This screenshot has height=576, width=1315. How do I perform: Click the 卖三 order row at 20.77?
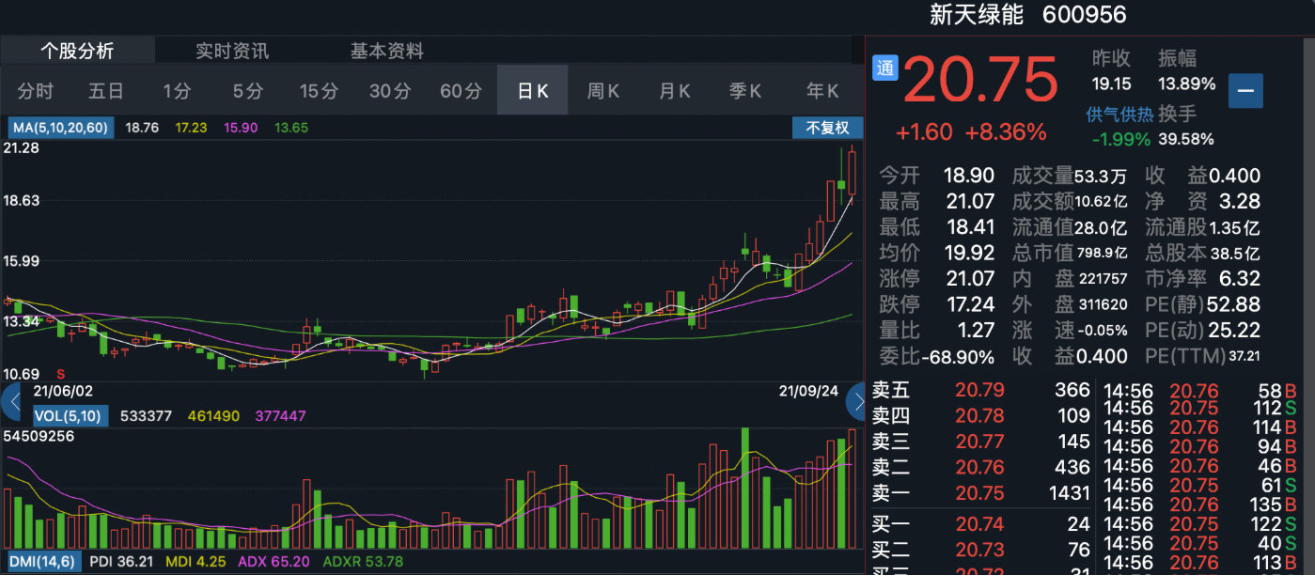[x=981, y=441]
